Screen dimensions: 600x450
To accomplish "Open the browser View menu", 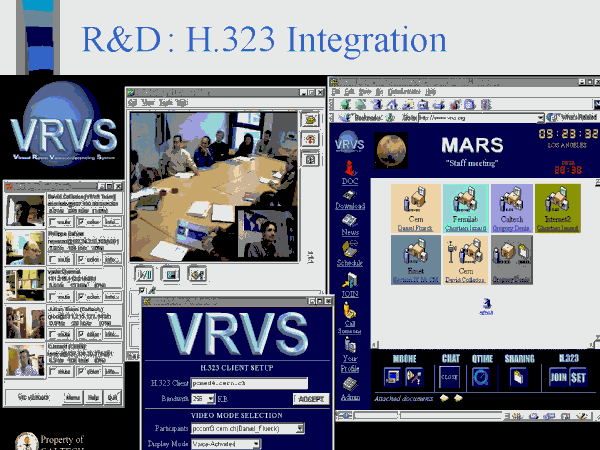I will click(365, 91).
